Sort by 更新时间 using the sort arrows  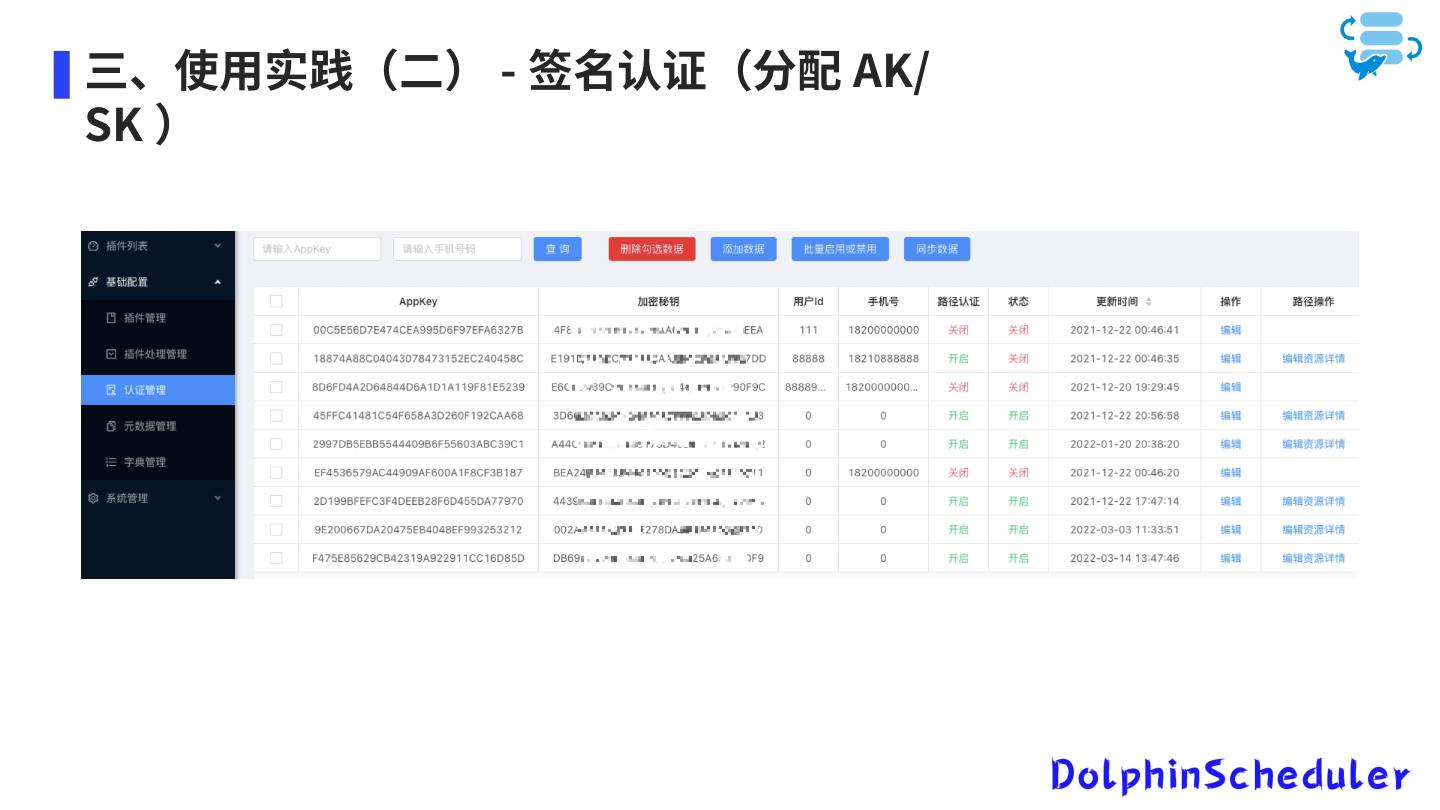click(1148, 302)
